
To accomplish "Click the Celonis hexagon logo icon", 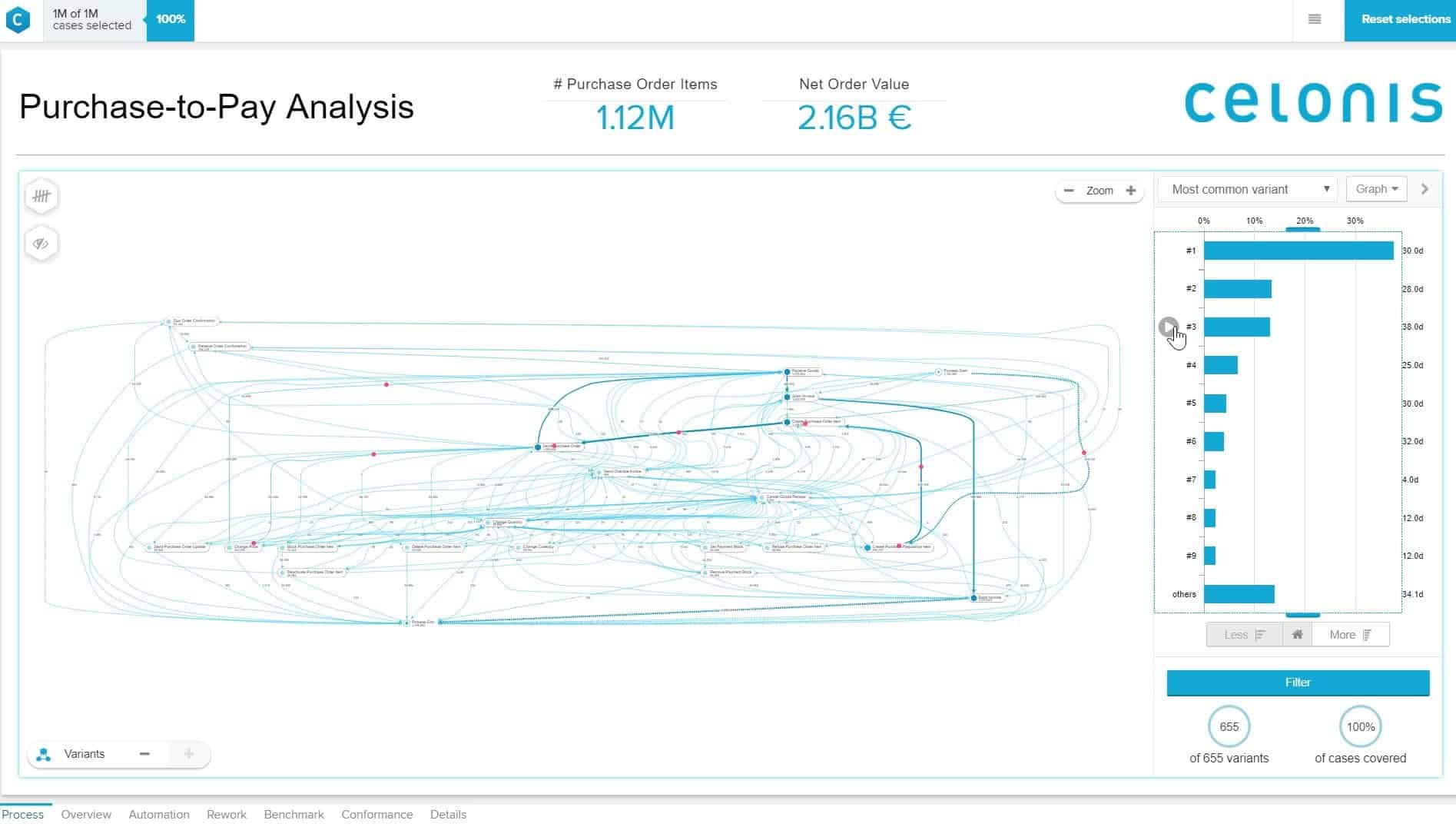I will coord(18,20).
